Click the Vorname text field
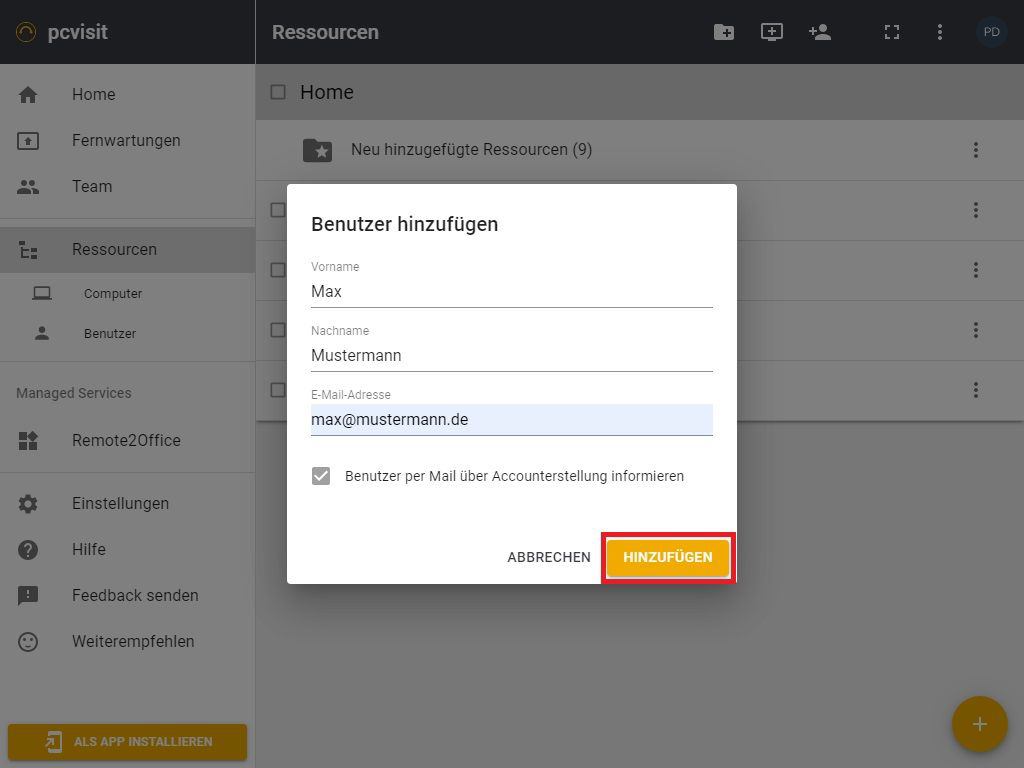Image resolution: width=1024 pixels, height=768 pixels. [x=511, y=292]
